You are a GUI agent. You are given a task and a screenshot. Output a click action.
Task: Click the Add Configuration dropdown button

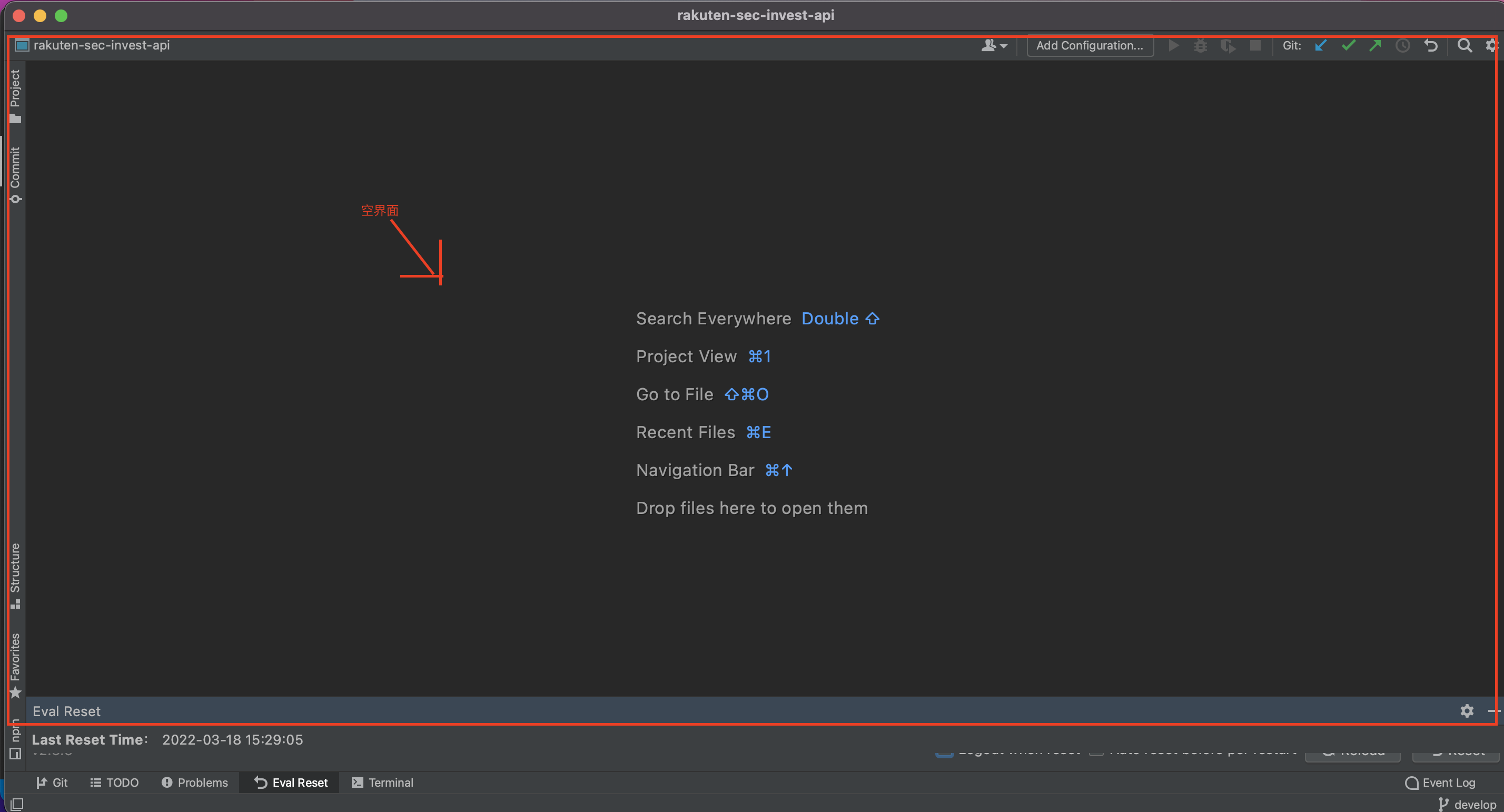click(x=1089, y=44)
